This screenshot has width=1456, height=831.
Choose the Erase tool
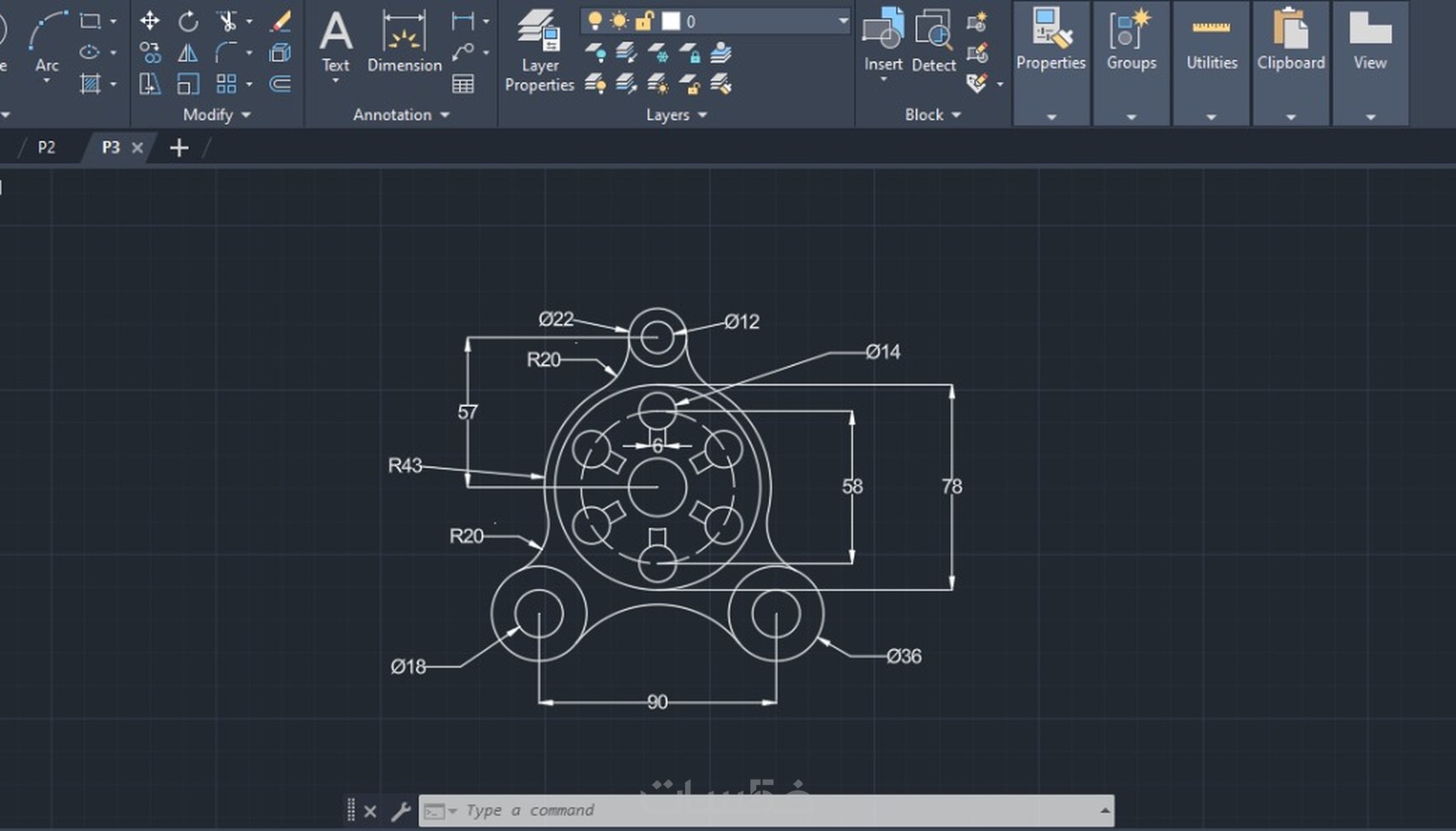[280, 21]
